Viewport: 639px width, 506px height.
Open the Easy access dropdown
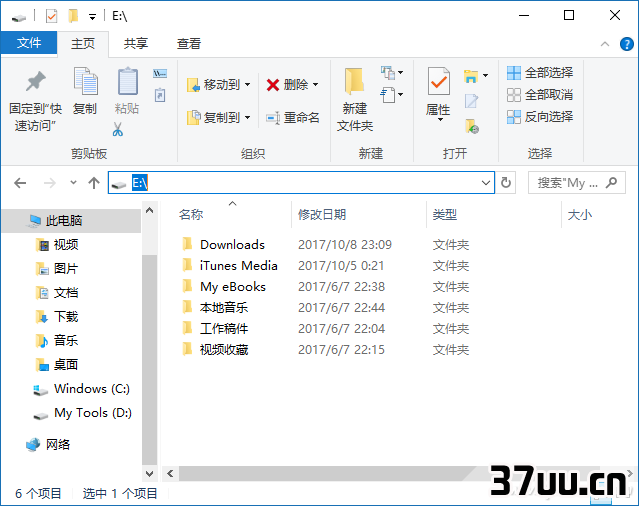392,95
